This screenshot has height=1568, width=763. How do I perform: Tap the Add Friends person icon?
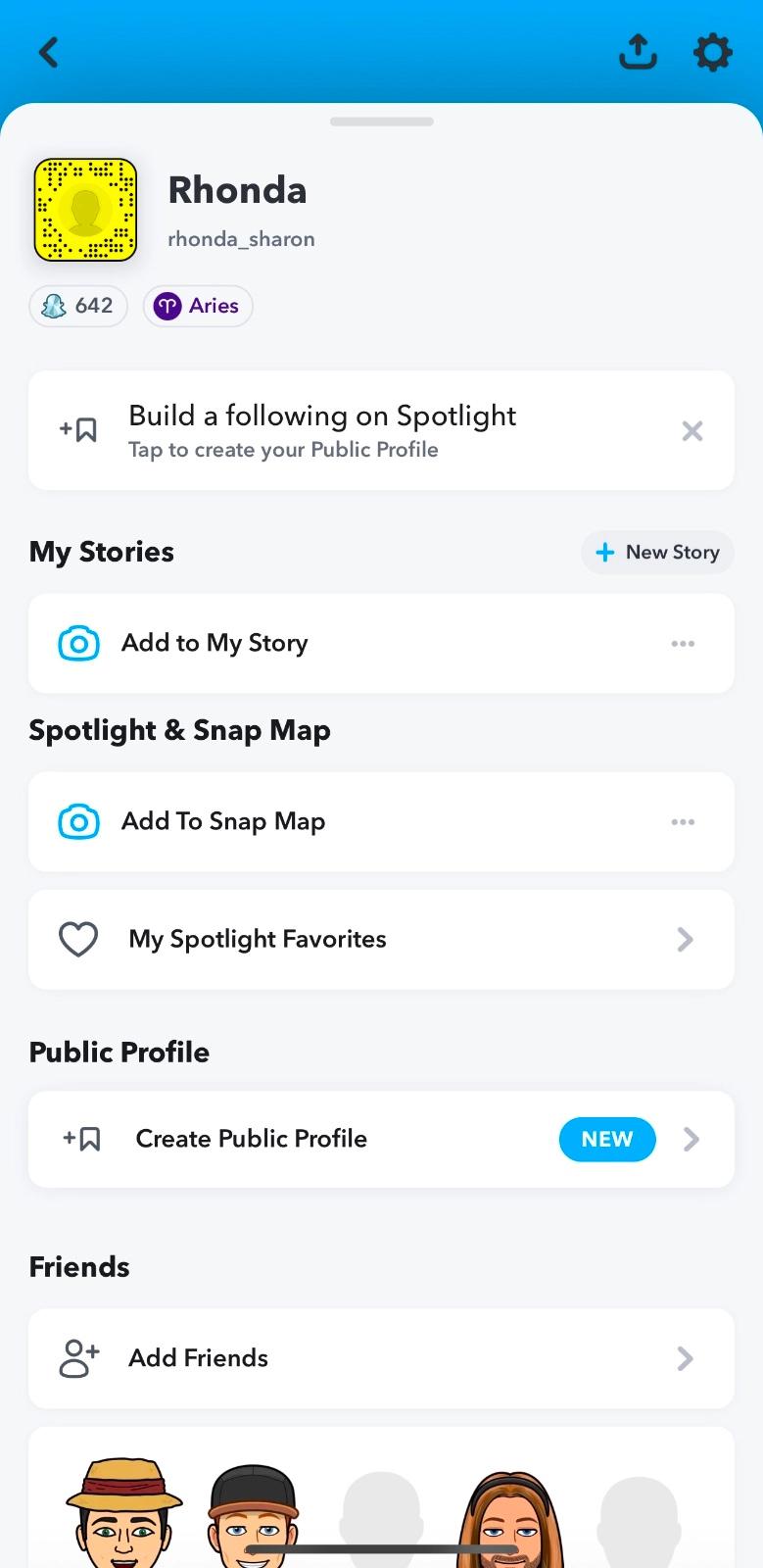tap(79, 1358)
